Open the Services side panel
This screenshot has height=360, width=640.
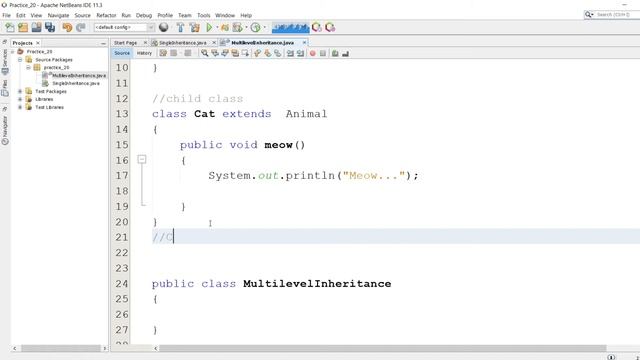[x=5, y=62]
